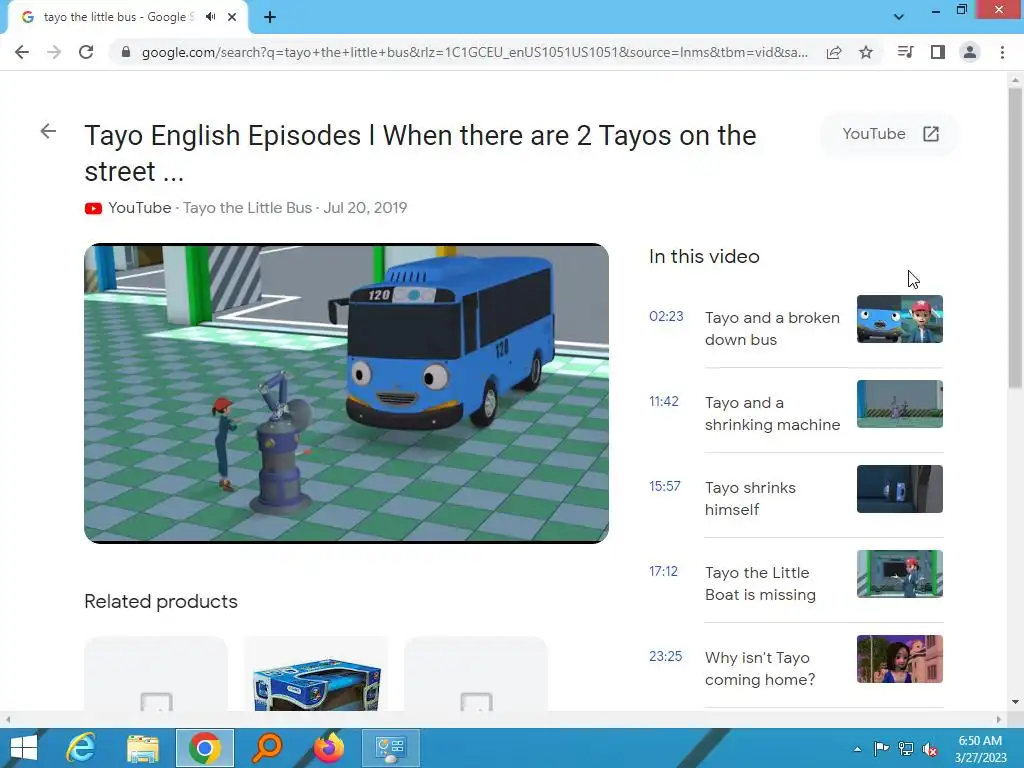
Task: Click the lock site info icon
Action: pyautogui.click(x=126, y=52)
